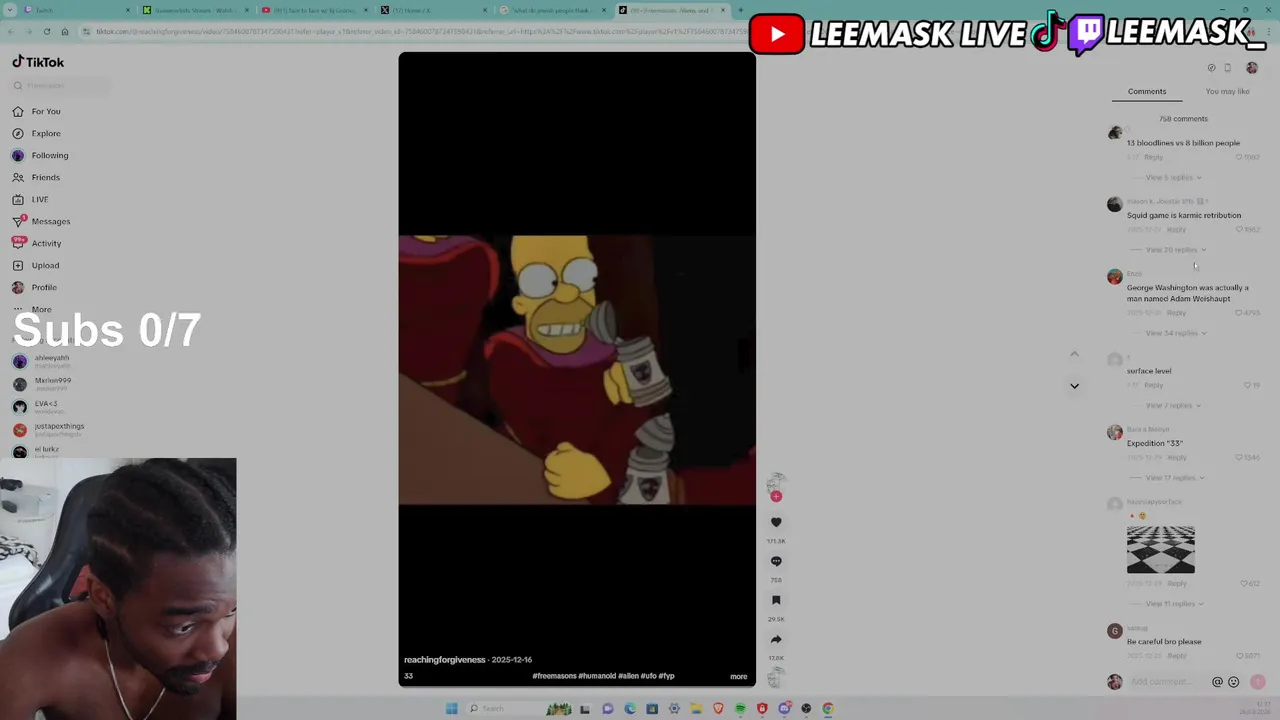
Task: Go to previous video with up chevron
Action: [x=1074, y=354]
